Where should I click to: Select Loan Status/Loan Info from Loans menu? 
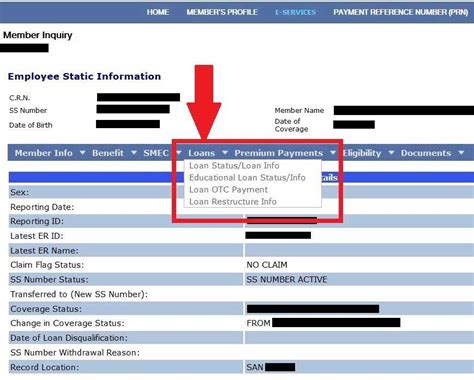234,166
